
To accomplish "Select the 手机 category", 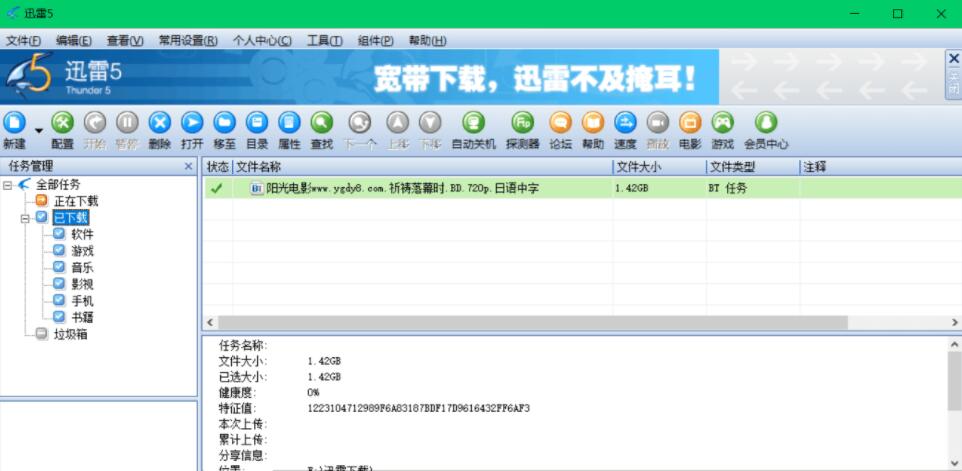I will pos(82,301).
